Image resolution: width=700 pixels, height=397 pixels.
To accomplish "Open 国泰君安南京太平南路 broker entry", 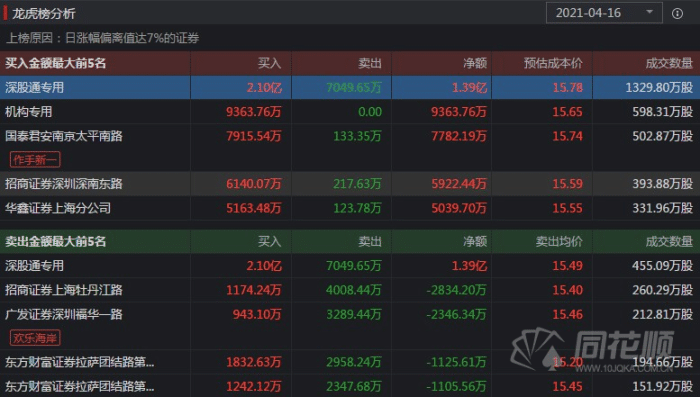I will pyautogui.click(x=64, y=136).
